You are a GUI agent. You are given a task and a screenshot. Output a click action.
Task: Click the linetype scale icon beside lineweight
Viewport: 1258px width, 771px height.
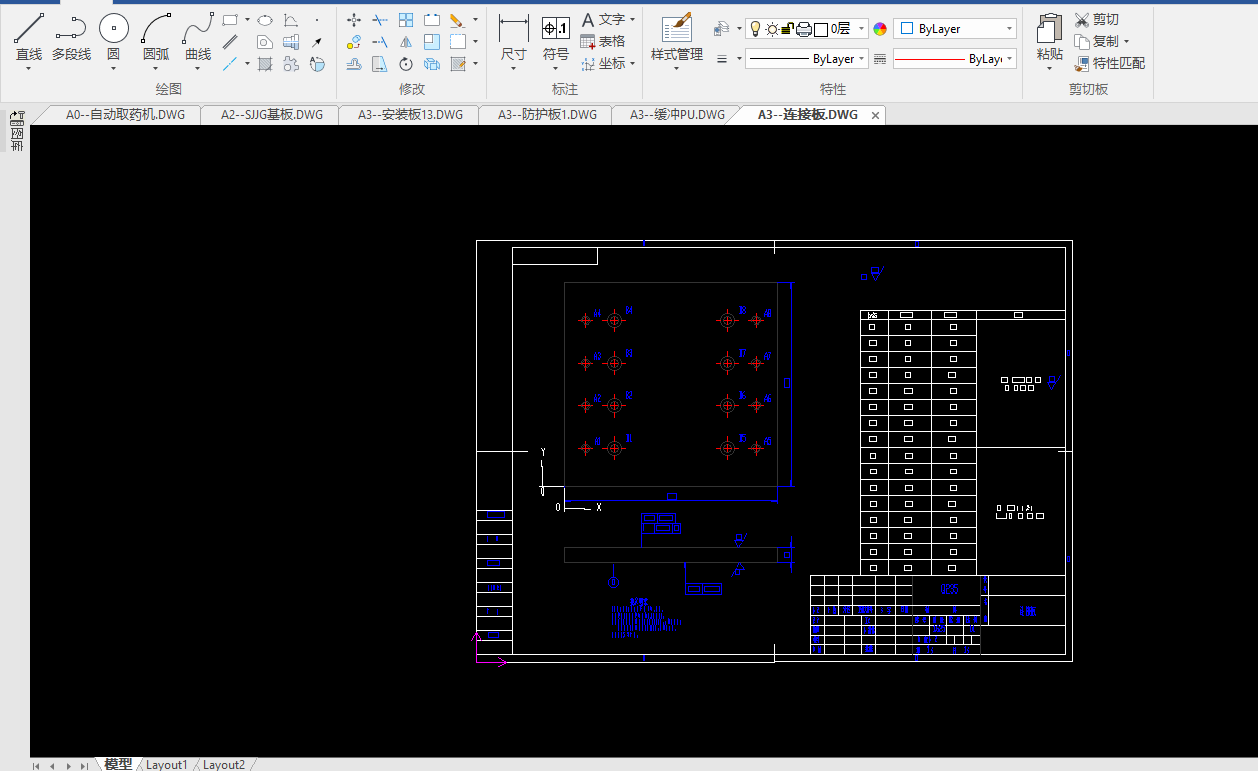click(x=880, y=59)
